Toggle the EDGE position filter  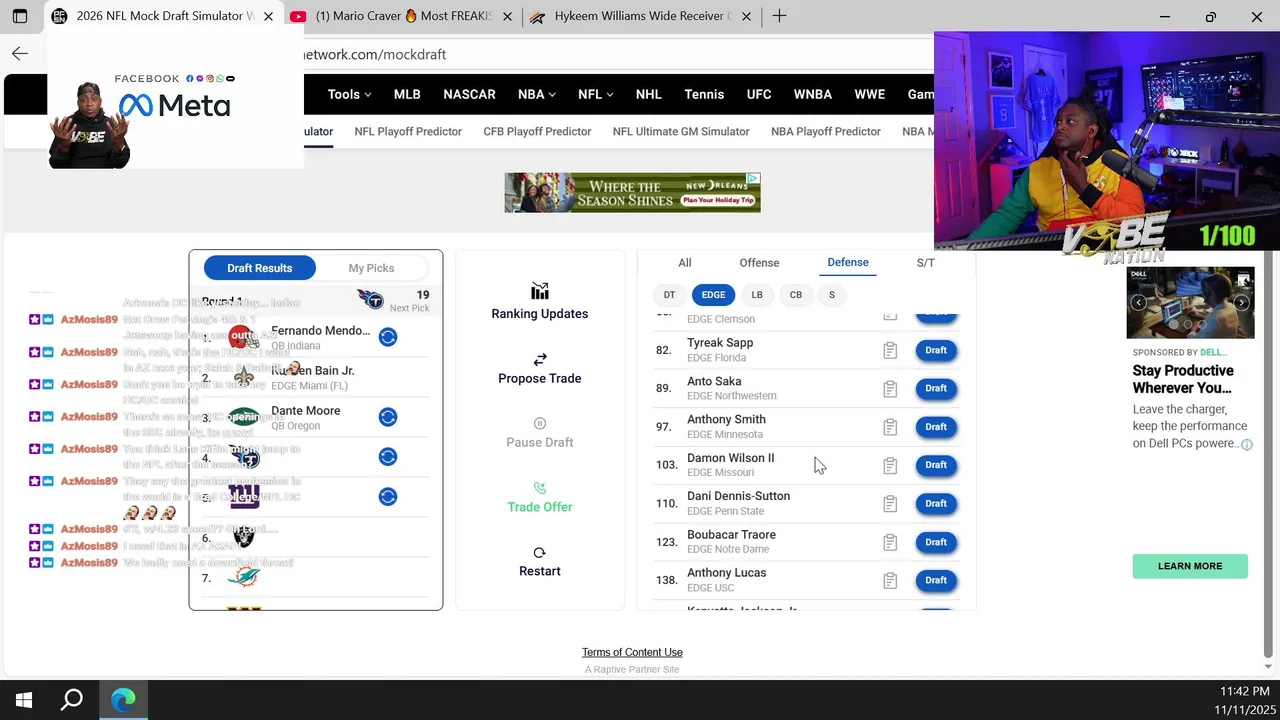click(713, 295)
